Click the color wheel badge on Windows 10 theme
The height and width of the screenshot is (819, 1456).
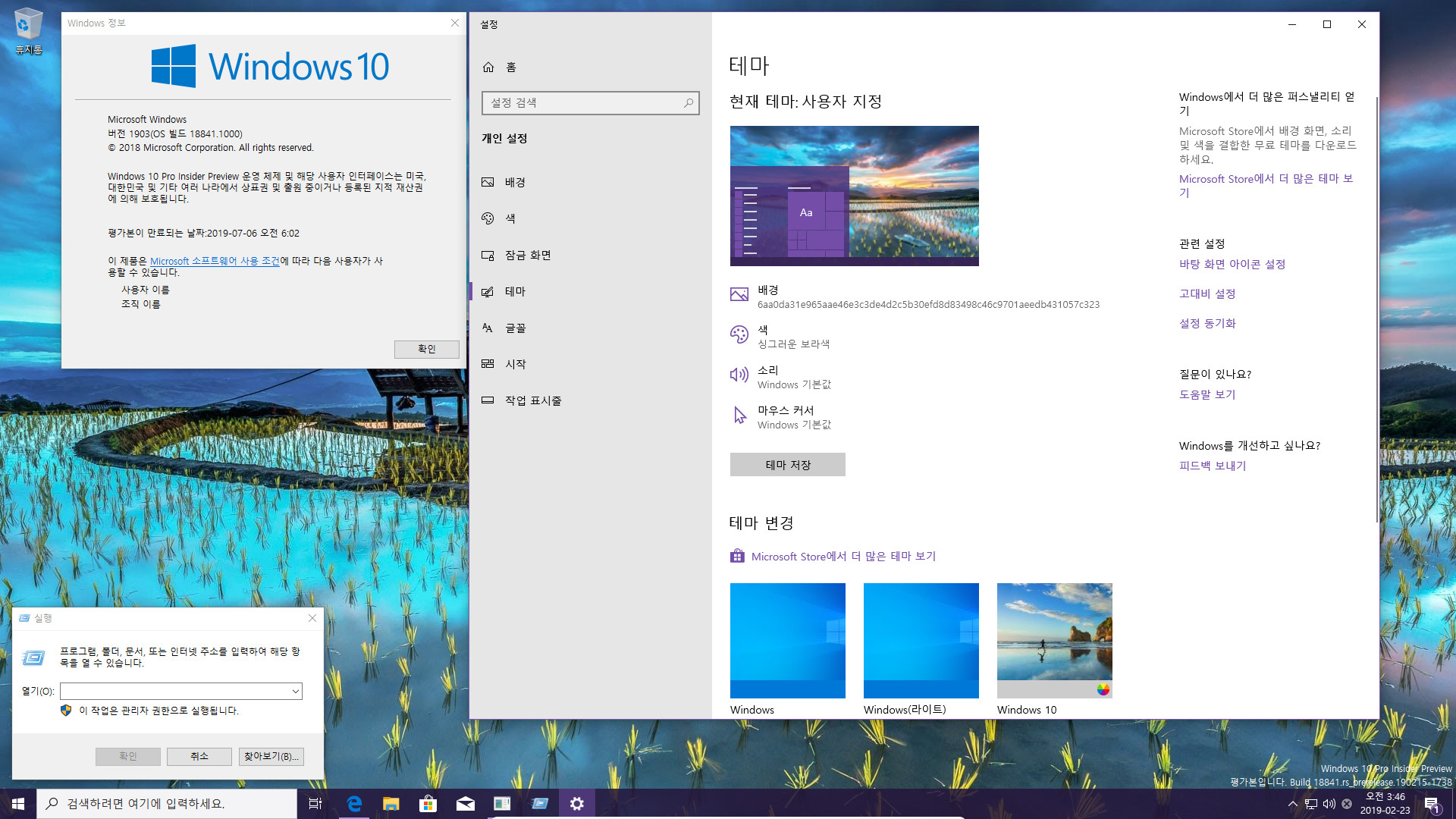[1103, 689]
